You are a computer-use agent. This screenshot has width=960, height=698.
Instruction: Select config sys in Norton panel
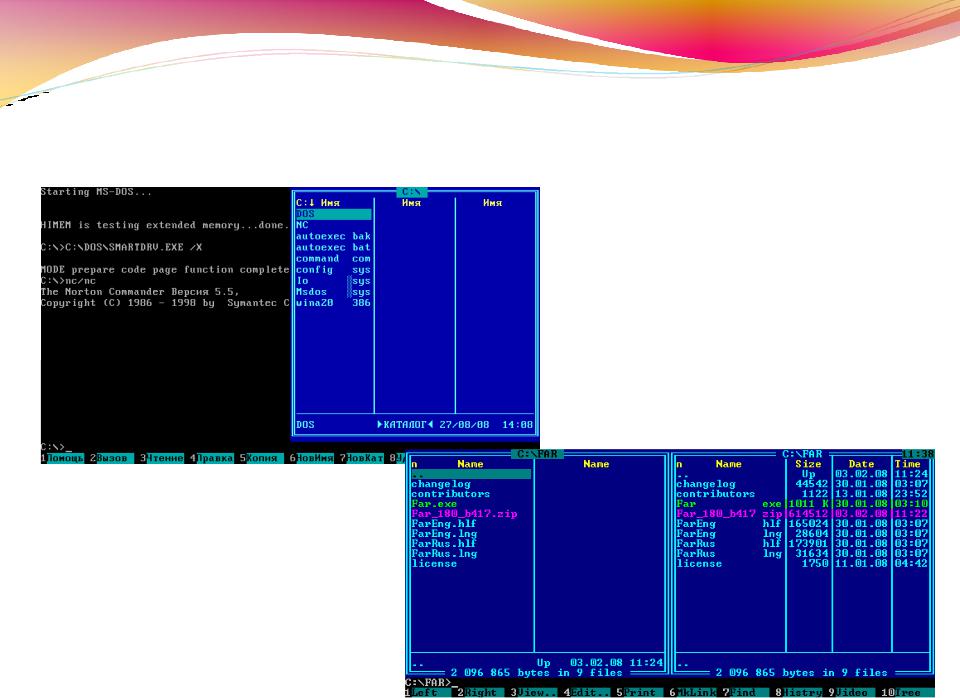click(x=334, y=269)
